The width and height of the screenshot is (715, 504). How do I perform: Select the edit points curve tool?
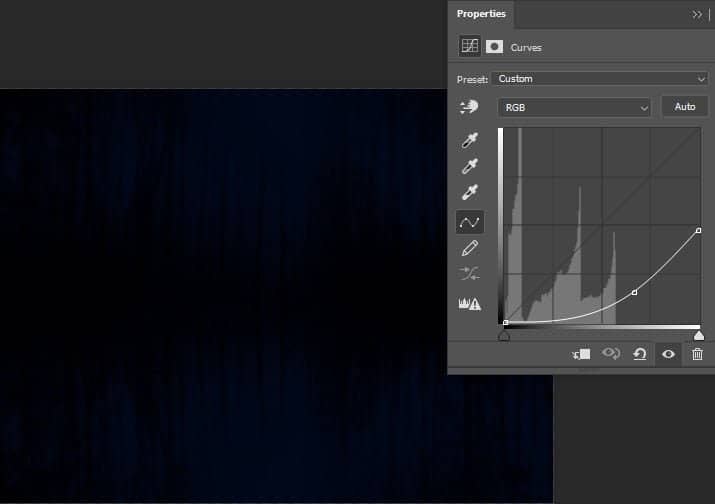pyautogui.click(x=469, y=222)
